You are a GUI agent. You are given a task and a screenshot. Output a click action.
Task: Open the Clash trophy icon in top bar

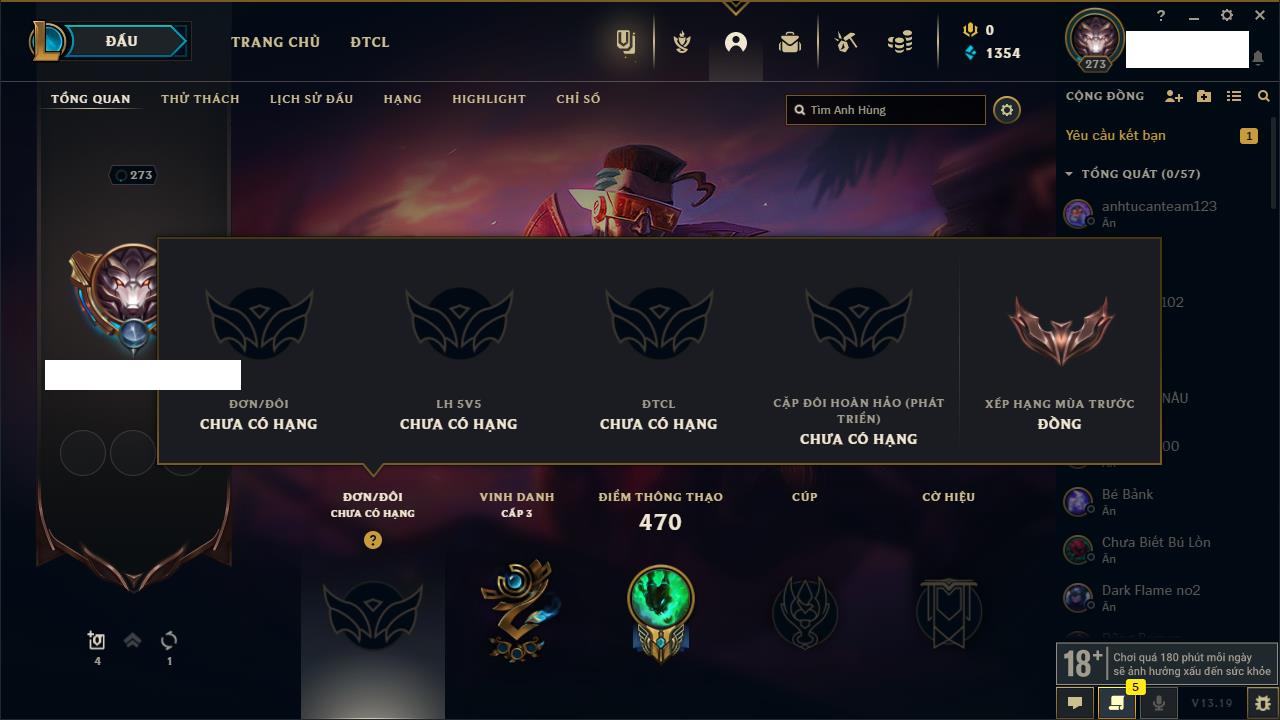[x=682, y=42]
